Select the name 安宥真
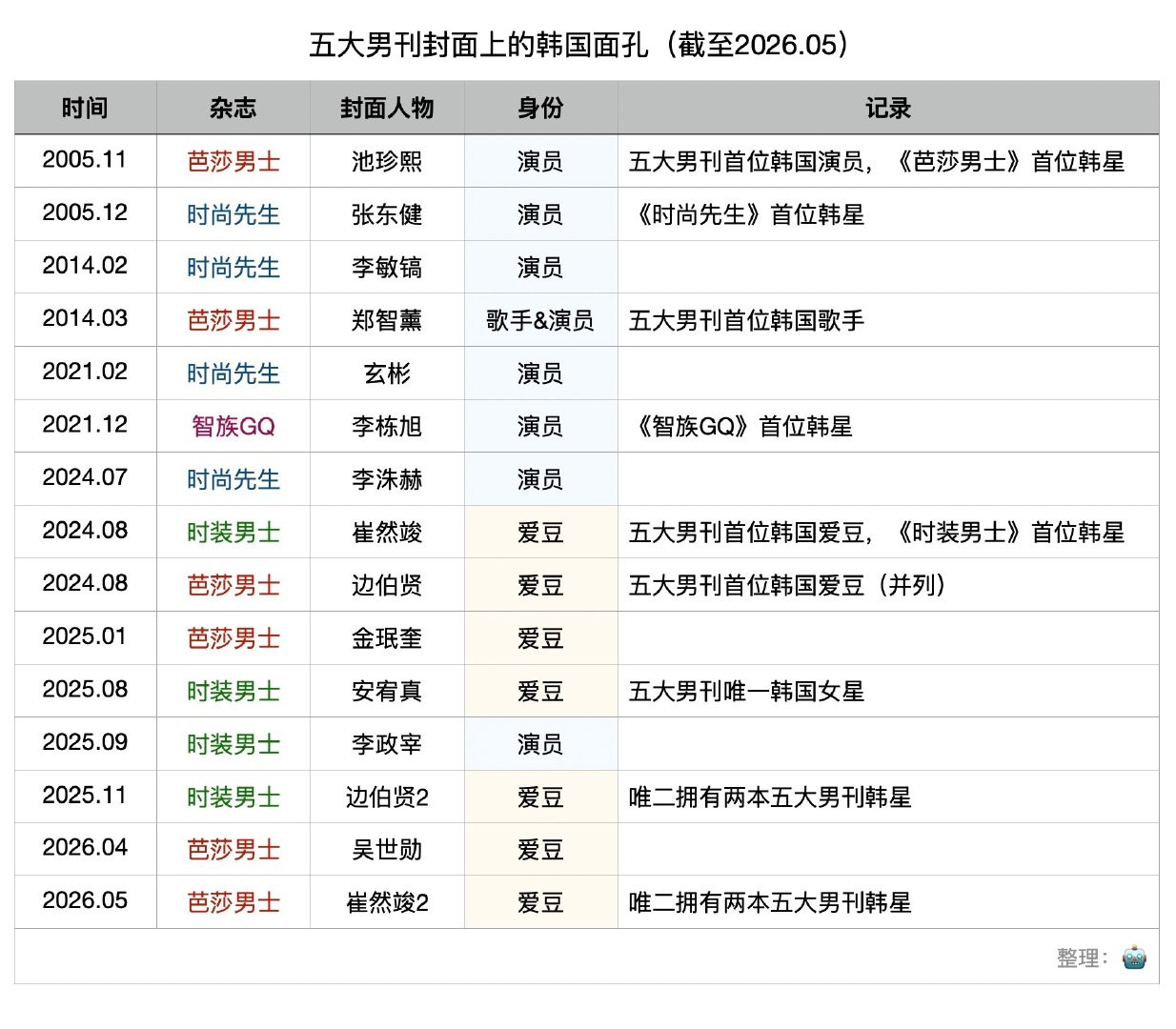 [x=387, y=691]
